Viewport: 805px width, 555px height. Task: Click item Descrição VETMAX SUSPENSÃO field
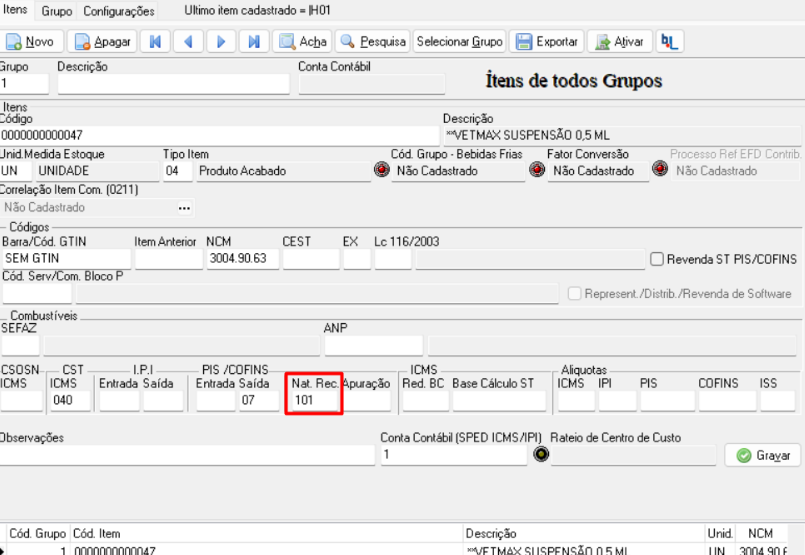click(622, 136)
